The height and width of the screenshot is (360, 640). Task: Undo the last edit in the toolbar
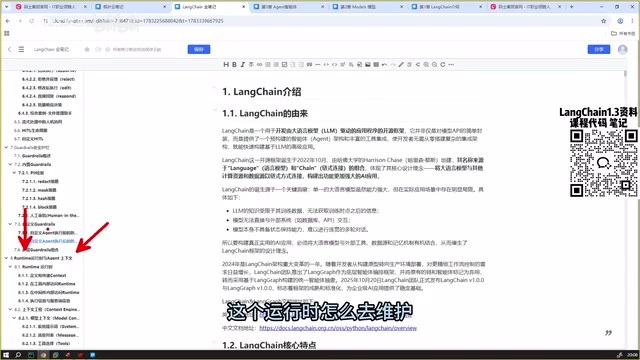click(384, 64)
